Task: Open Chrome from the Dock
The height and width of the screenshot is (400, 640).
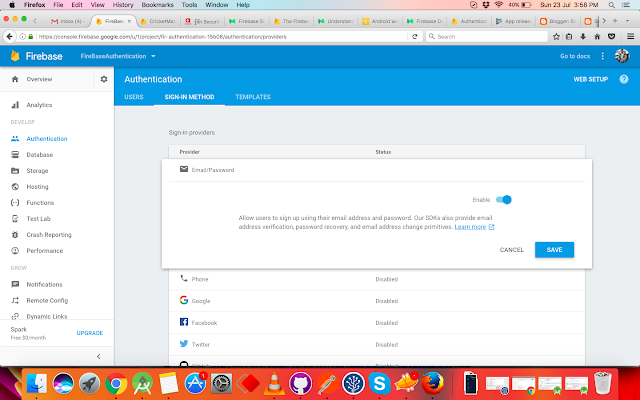Action: click(x=116, y=384)
